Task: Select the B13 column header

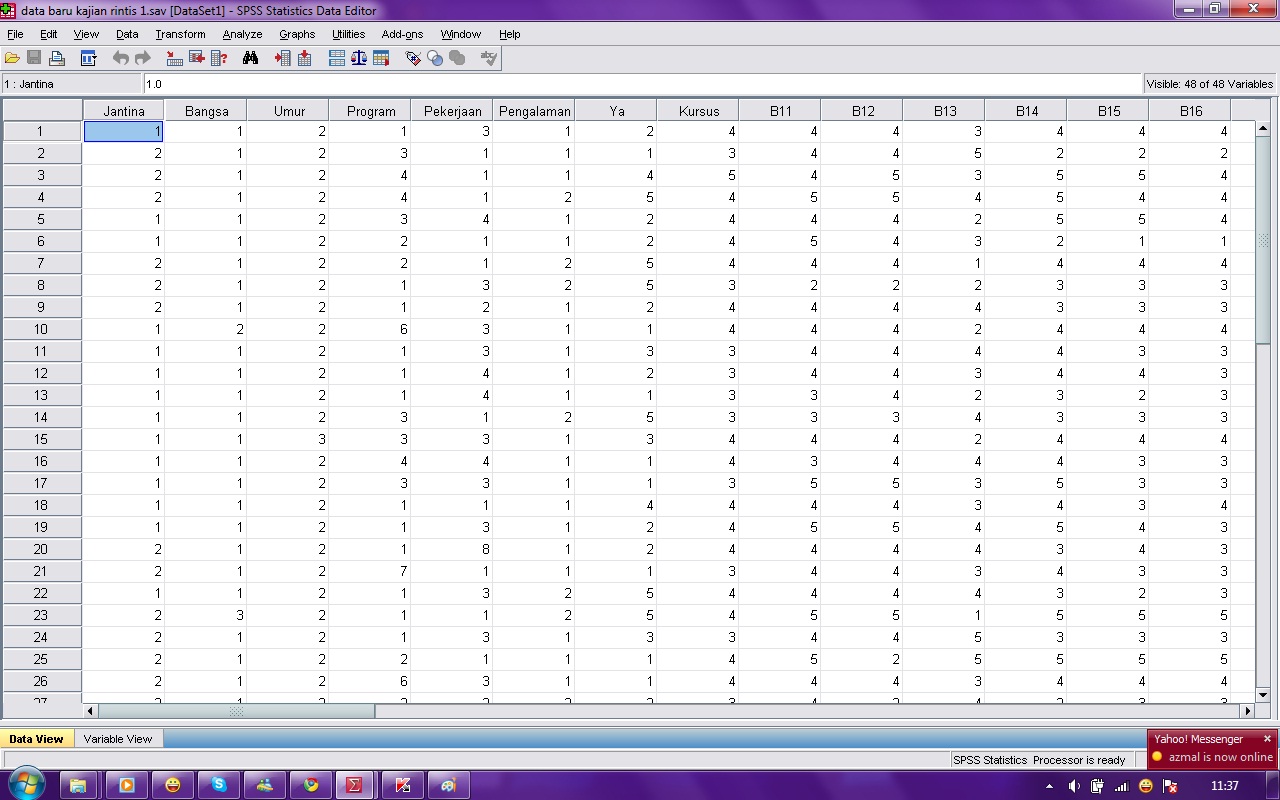Action: point(944,111)
